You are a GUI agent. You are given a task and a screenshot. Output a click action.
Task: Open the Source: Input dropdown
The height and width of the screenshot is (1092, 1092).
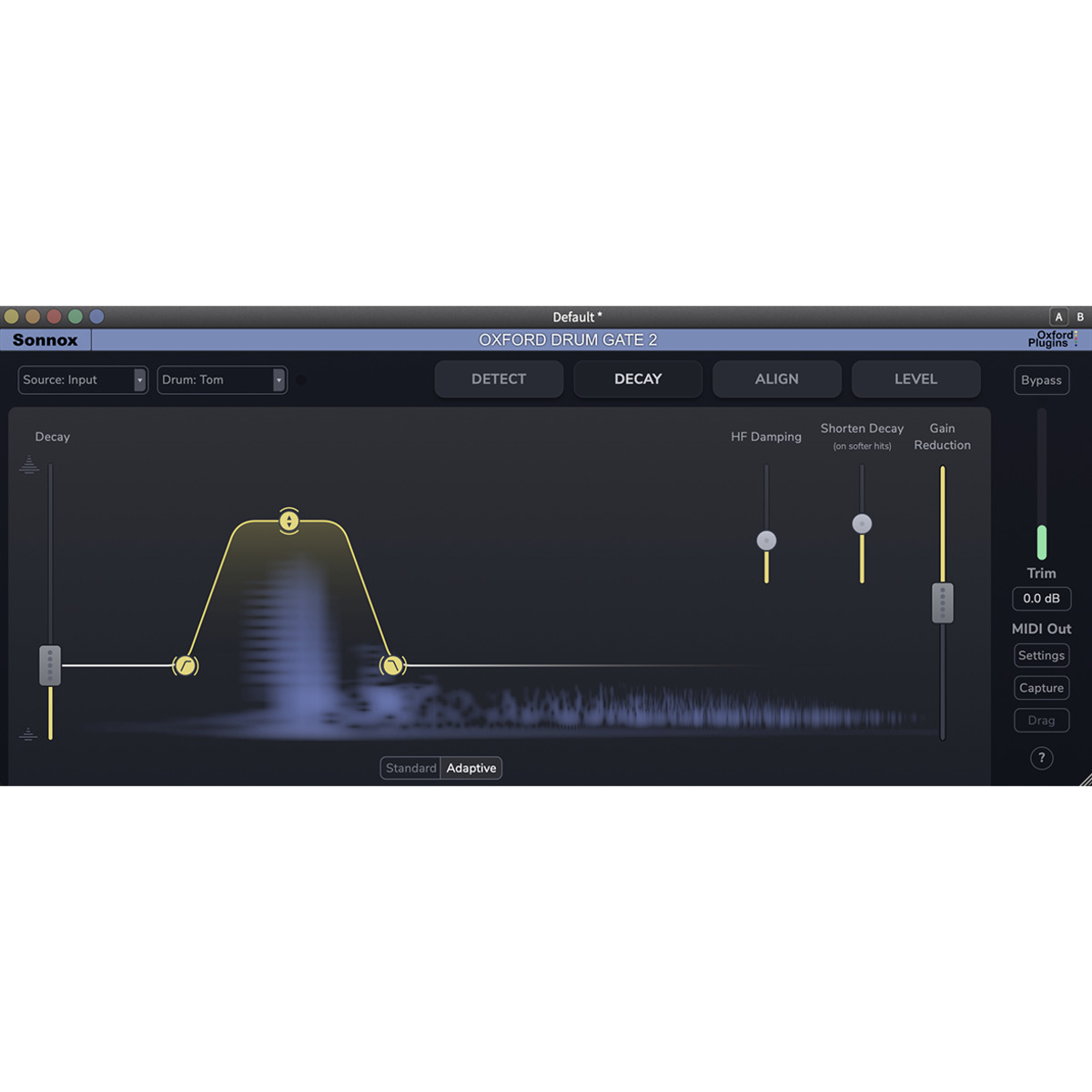(82, 379)
